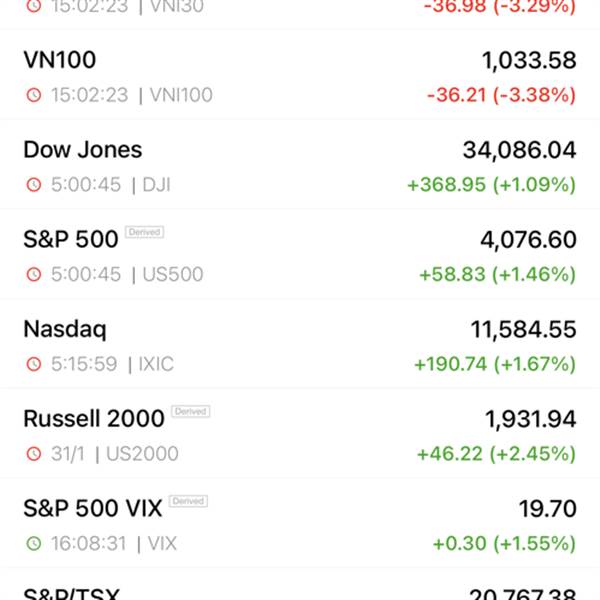
Task: Click the red clock icon beside VNI100
Action: pyautogui.click(x=34, y=95)
